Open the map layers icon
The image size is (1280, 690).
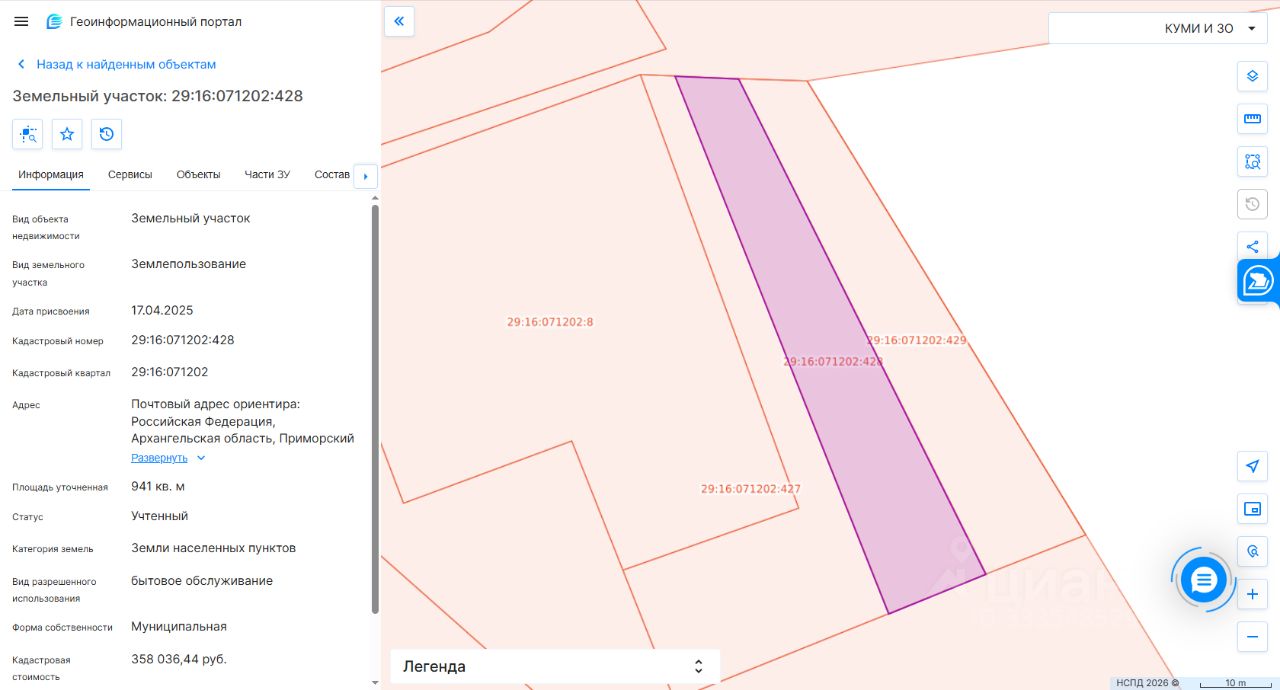click(x=1252, y=76)
